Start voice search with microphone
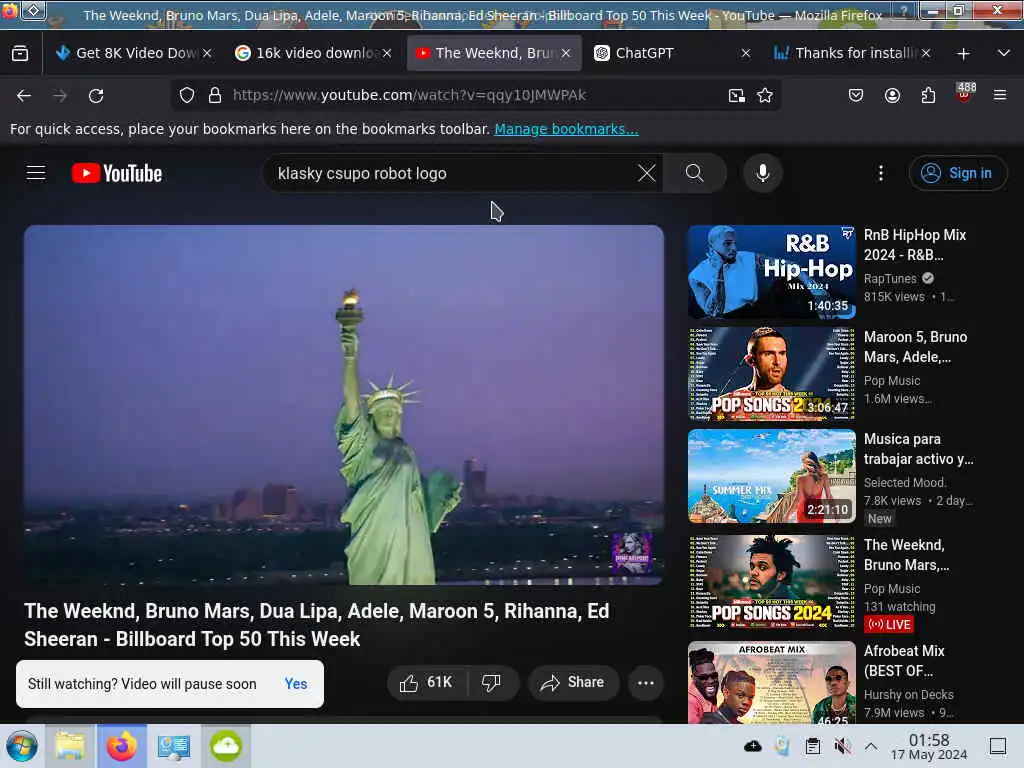This screenshot has height=768, width=1024. point(763,173)
